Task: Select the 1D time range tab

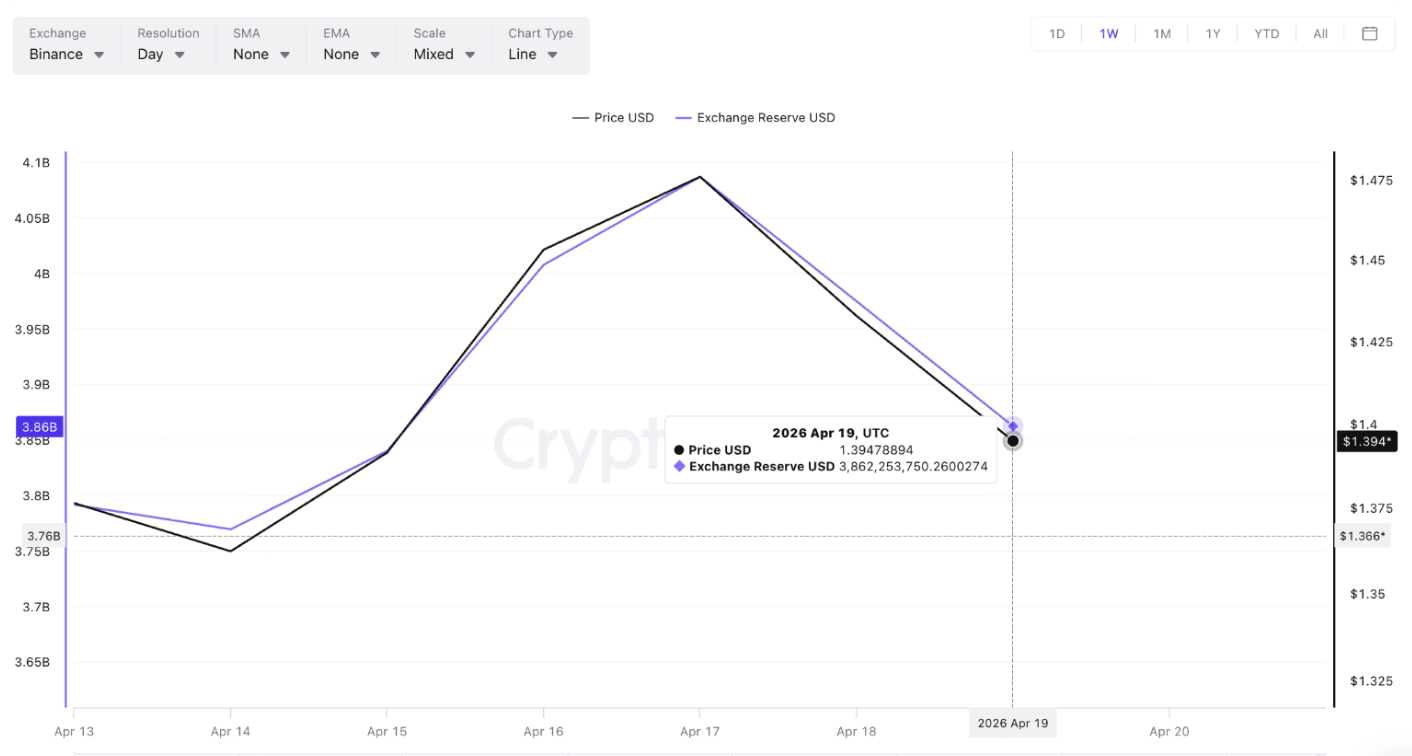Action: pos(1057,34)
